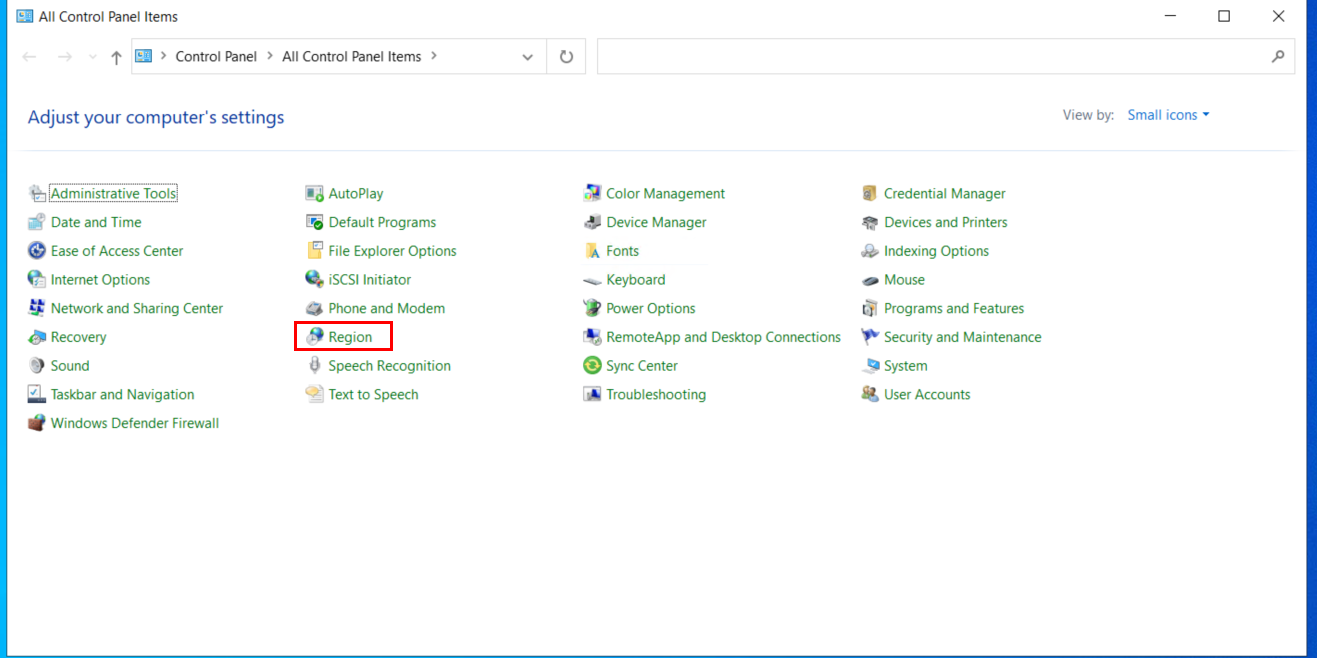
Task: Open the Security and Maintenance flag icon
Action: coord(870,337)
